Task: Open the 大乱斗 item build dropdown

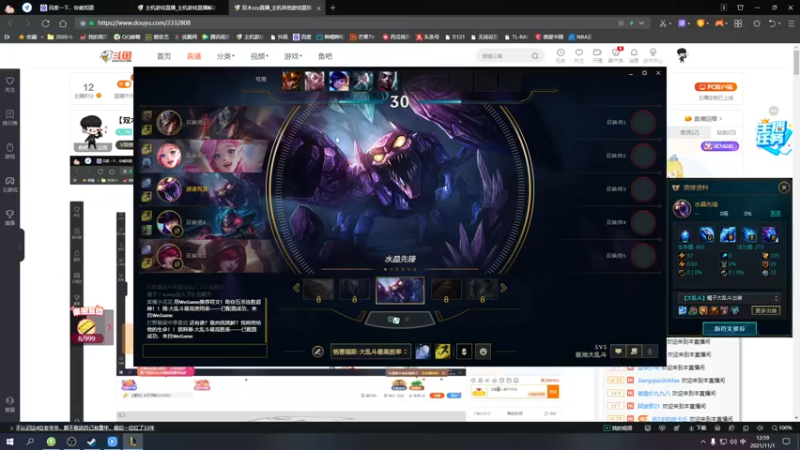Action: (x=729, y=298)
